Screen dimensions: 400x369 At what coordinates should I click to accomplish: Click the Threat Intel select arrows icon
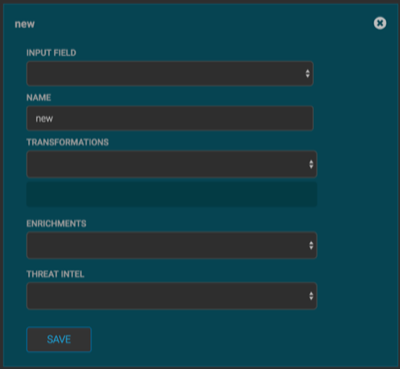[x=311, y=296]
